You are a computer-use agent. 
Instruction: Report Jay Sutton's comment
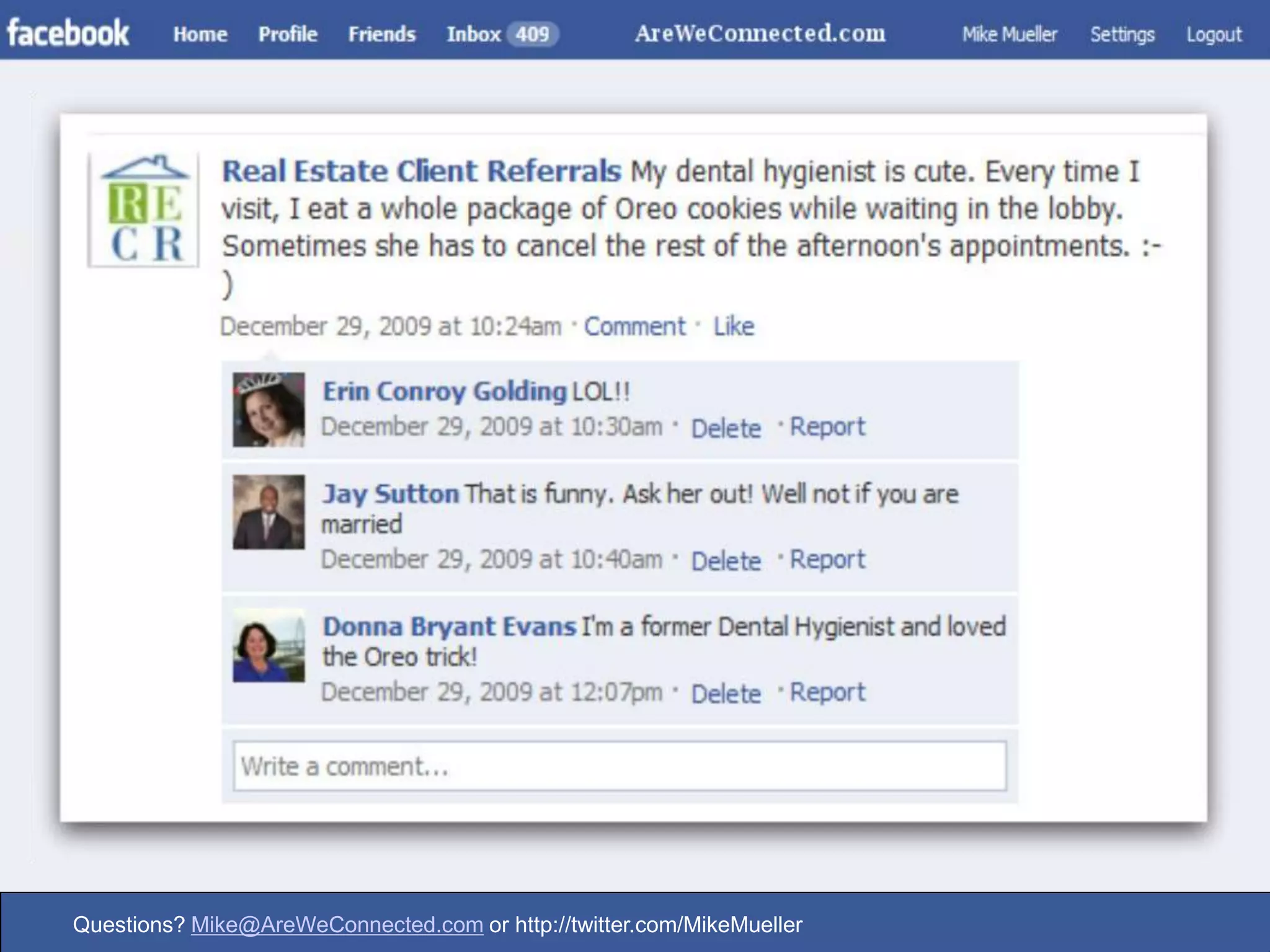click(x=827, y=560)
